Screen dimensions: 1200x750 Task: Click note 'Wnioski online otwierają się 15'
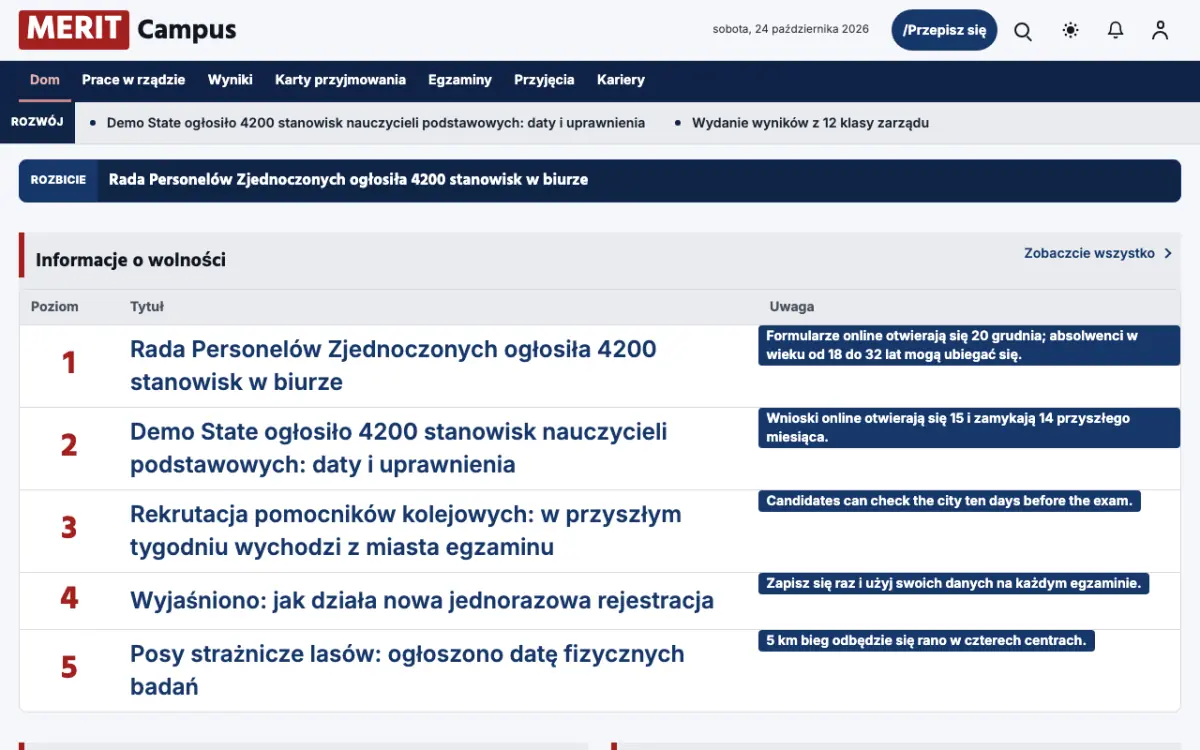tap(969, 428)
